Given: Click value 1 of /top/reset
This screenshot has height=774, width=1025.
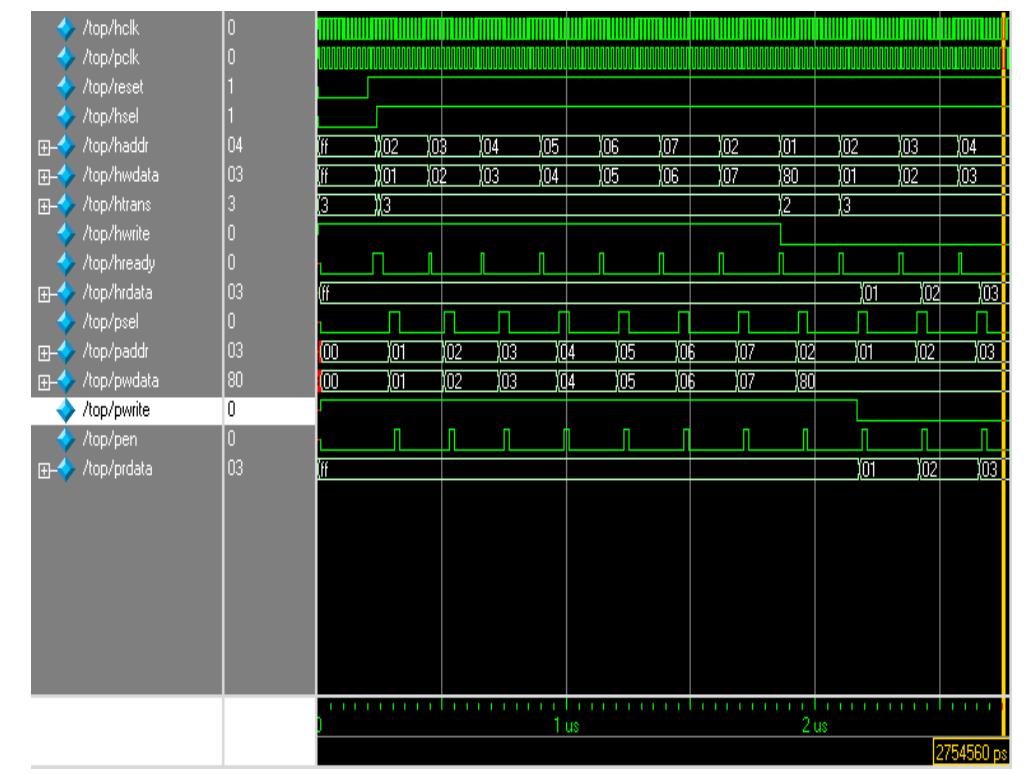Looking at the screenshot, I should tap(231, 86).
